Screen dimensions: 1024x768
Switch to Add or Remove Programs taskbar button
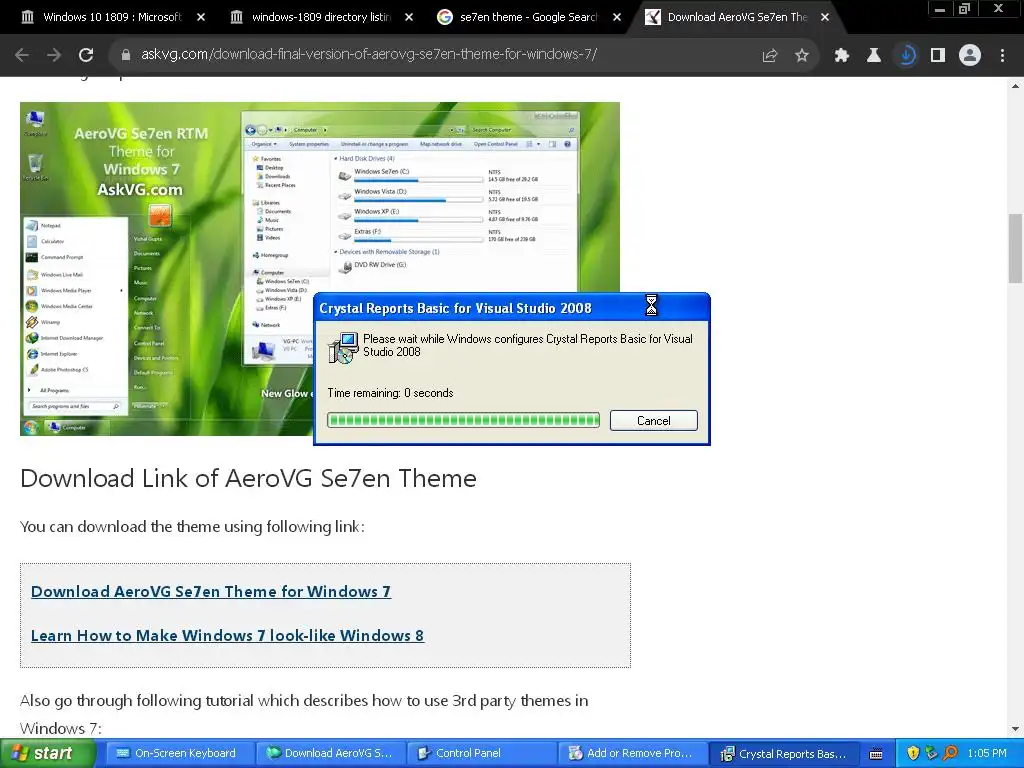632,754
